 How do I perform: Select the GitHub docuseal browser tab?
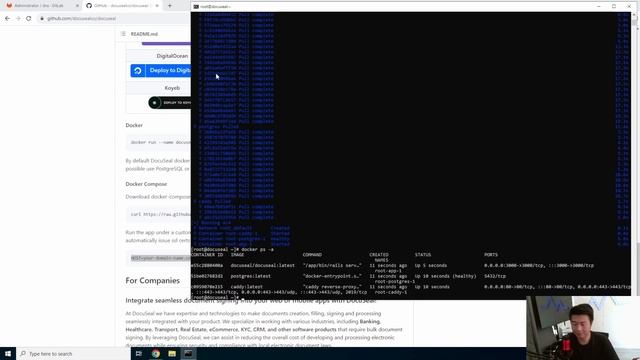122,6
